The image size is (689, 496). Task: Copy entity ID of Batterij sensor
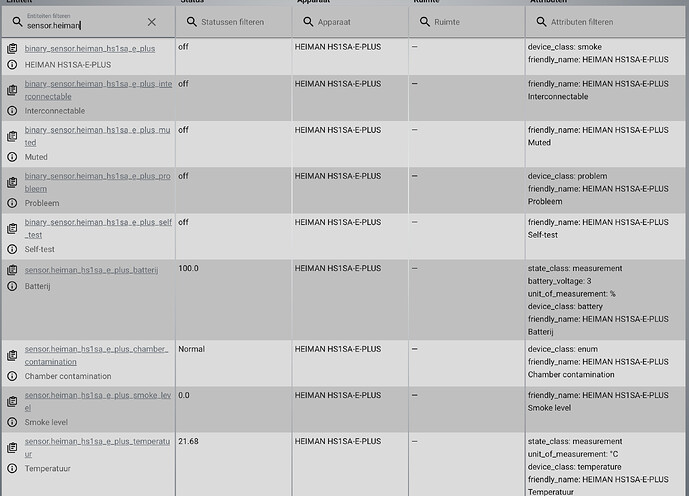coord(12,270)
